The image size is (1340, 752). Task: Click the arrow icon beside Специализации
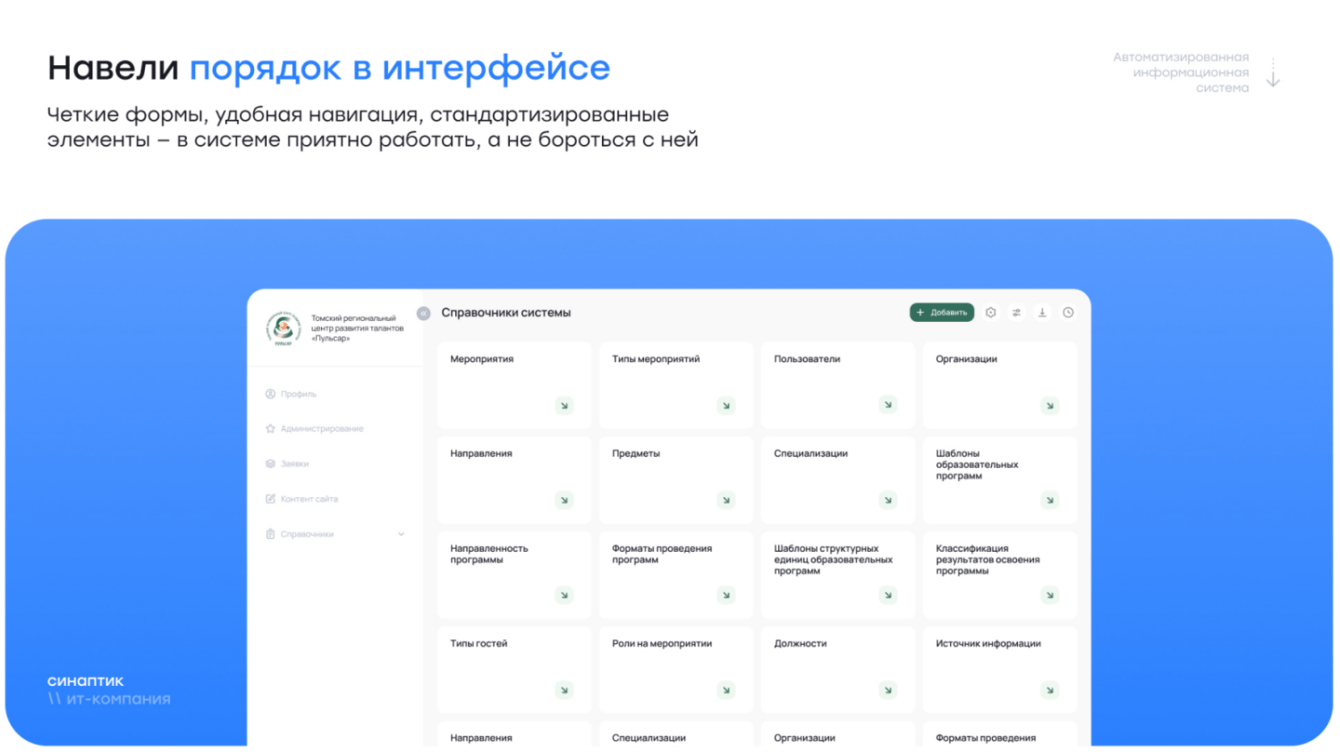[888, 500]
